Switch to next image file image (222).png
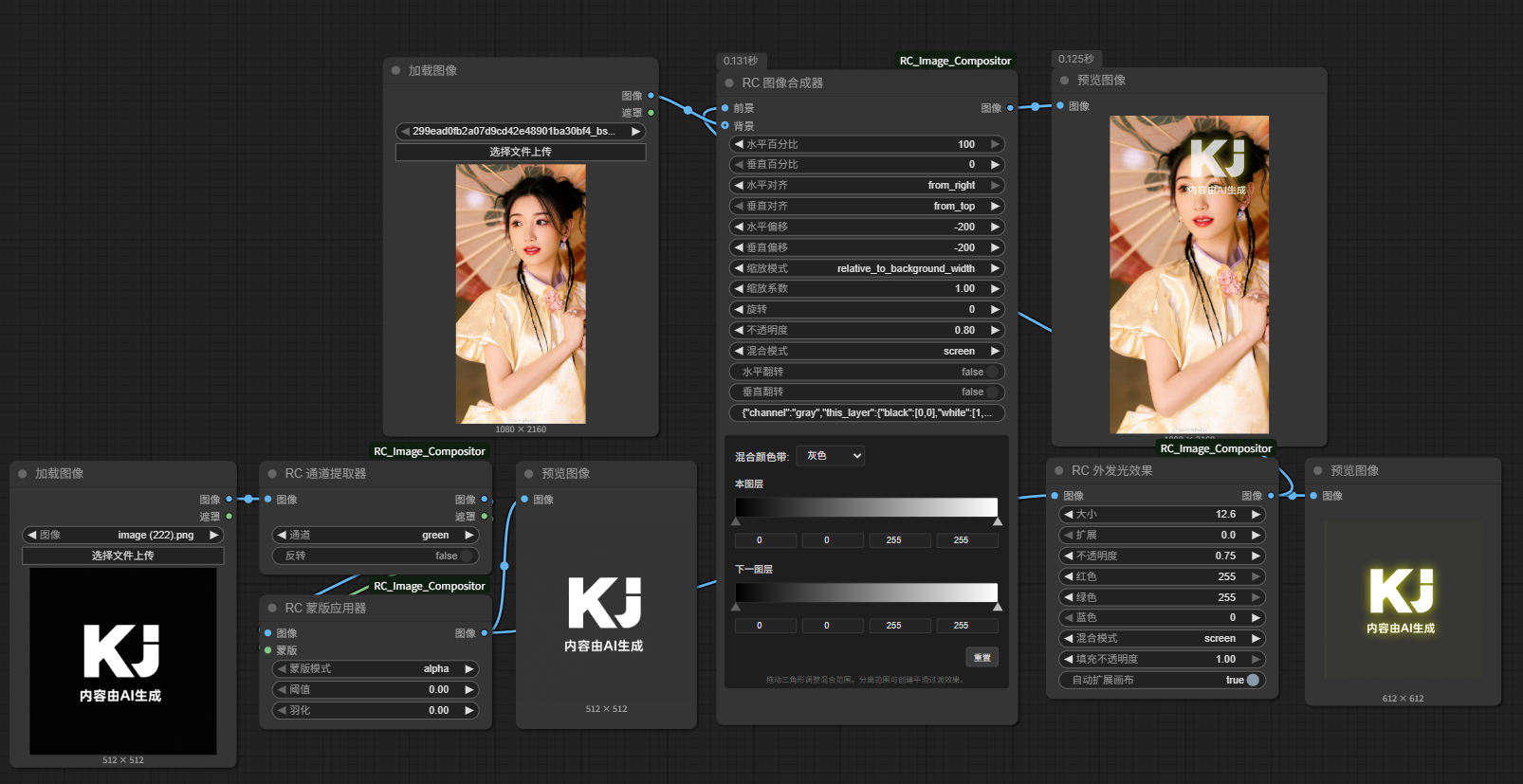The image size is (1523, 784). [213, 536]
